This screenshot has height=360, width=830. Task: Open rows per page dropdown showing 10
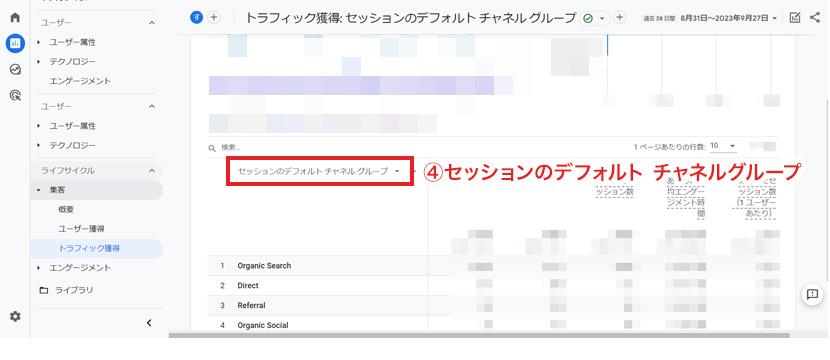[724, 146]
